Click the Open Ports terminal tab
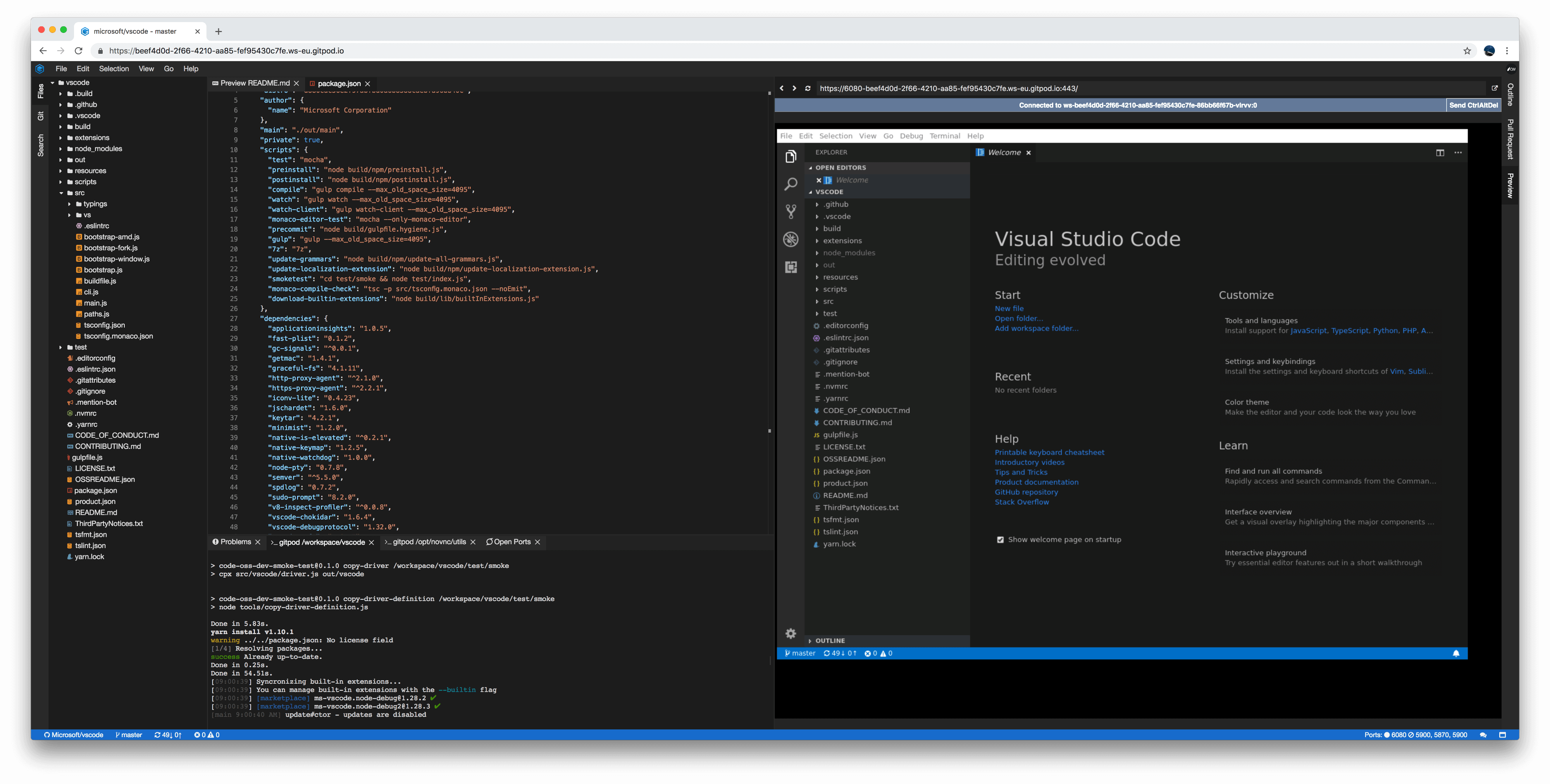Image resolution: width=1550 pixels, height=784 pixels. 509,541
